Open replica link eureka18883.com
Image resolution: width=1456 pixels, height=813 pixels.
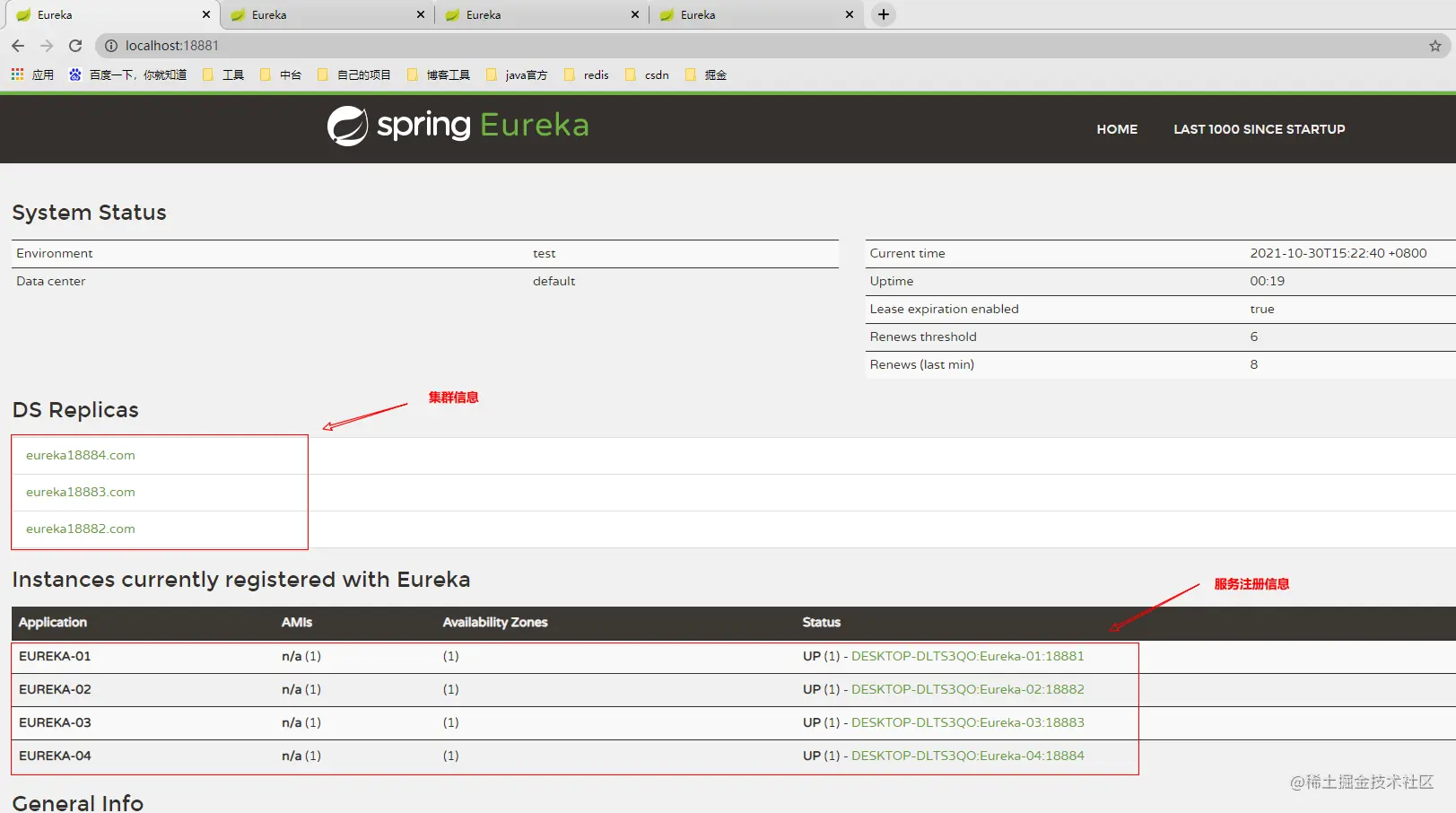pos(81,492)
